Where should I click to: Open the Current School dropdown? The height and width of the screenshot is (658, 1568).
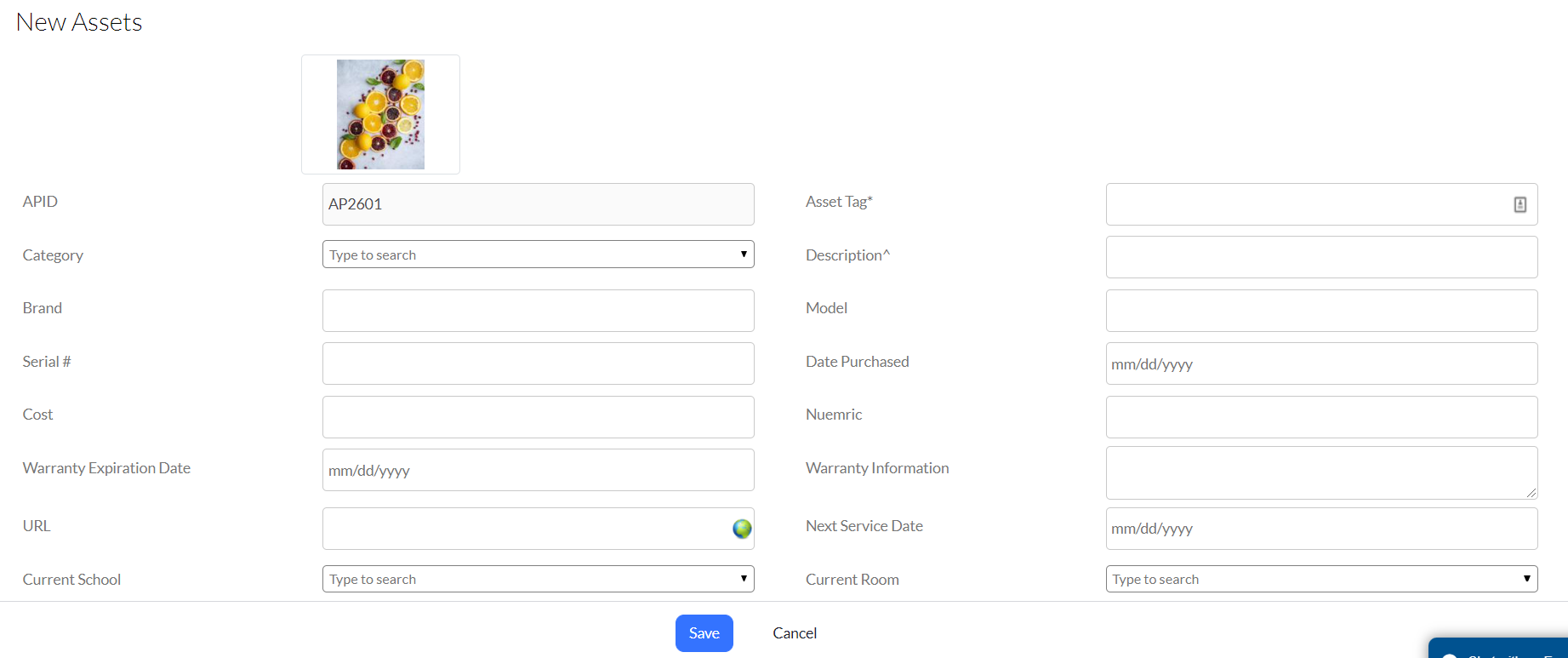(x=538, y=579)
